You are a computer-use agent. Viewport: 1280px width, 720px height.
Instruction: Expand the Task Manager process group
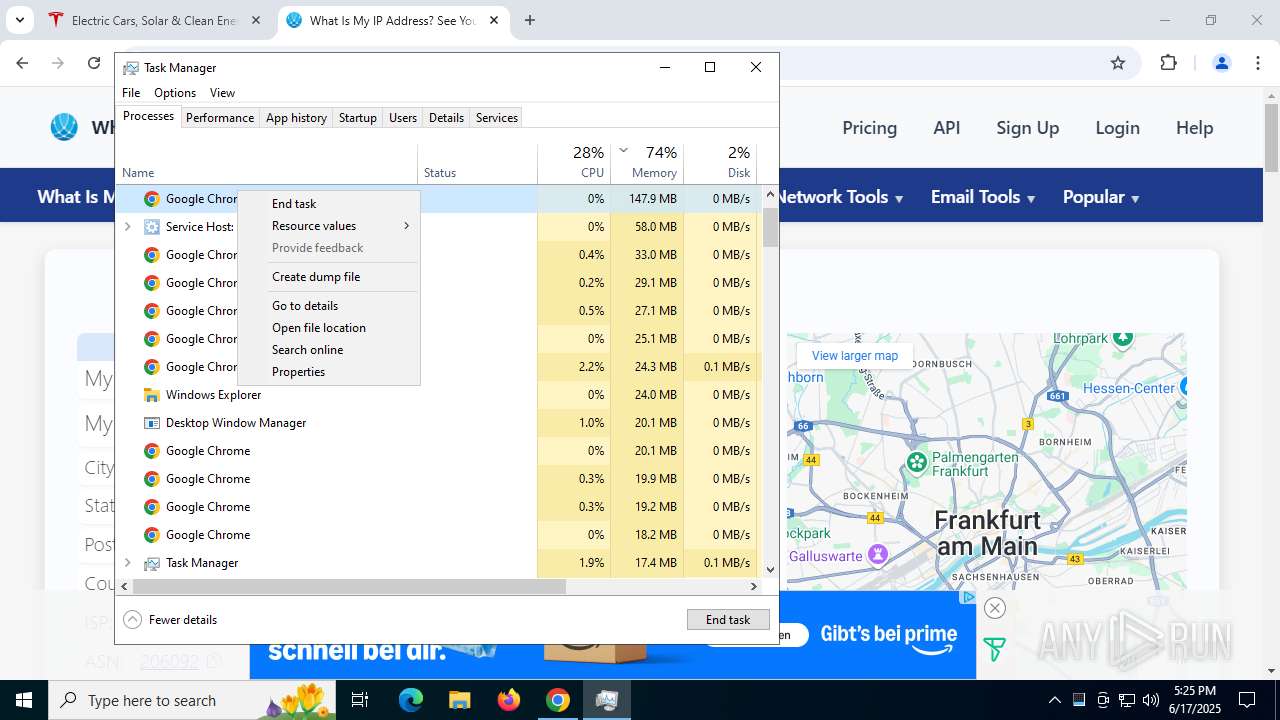tap(127, 563)
